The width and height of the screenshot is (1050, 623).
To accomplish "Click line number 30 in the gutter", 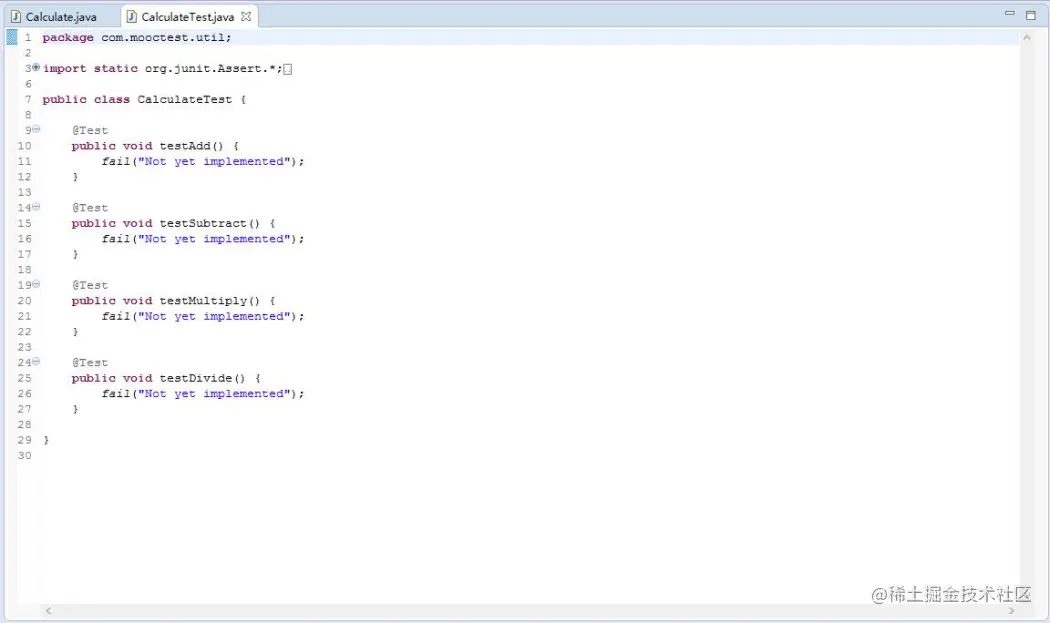I will tap(25, 456).
